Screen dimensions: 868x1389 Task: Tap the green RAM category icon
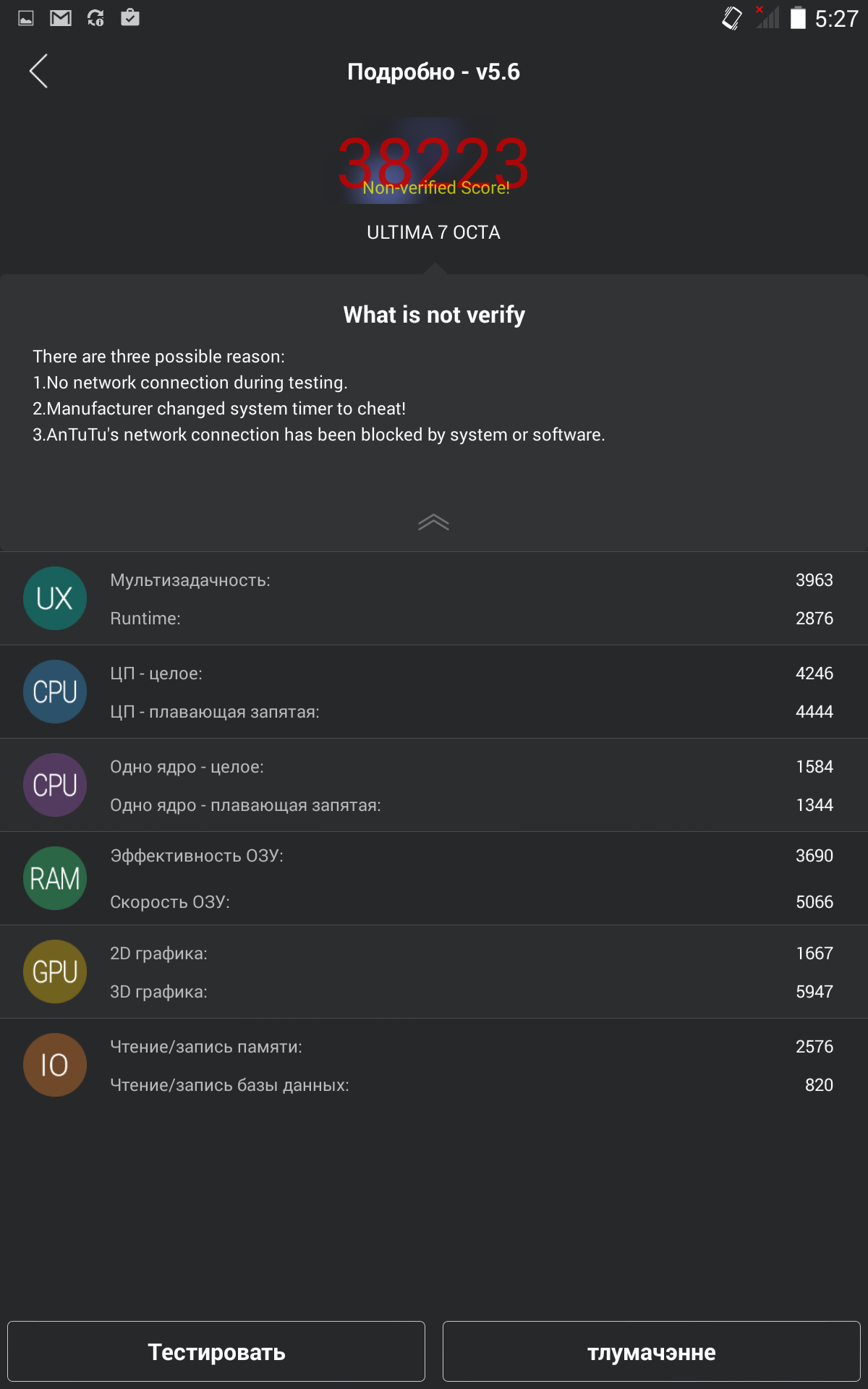pyautogui.click(x=55, y=878)
